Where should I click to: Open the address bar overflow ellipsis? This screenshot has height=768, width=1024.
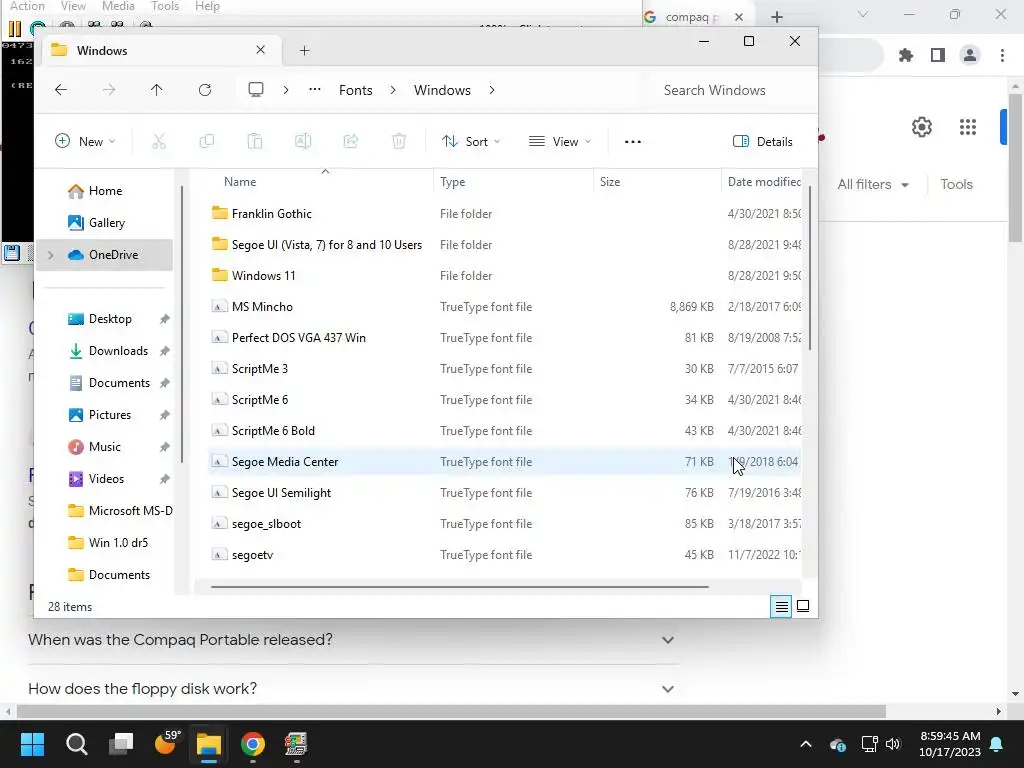click(x=315, y=89)
